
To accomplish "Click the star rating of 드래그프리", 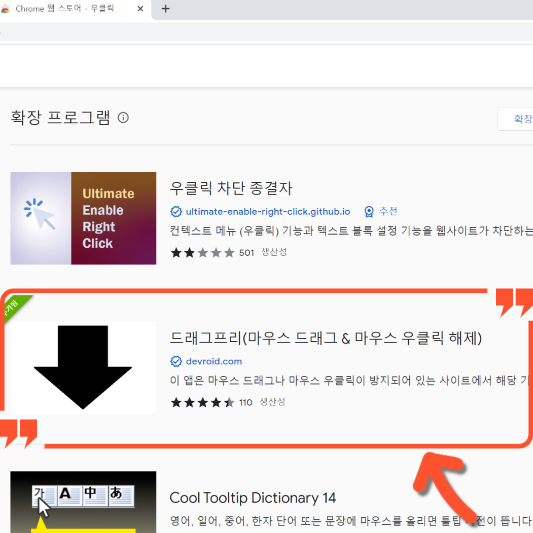I will coord(203,402).
